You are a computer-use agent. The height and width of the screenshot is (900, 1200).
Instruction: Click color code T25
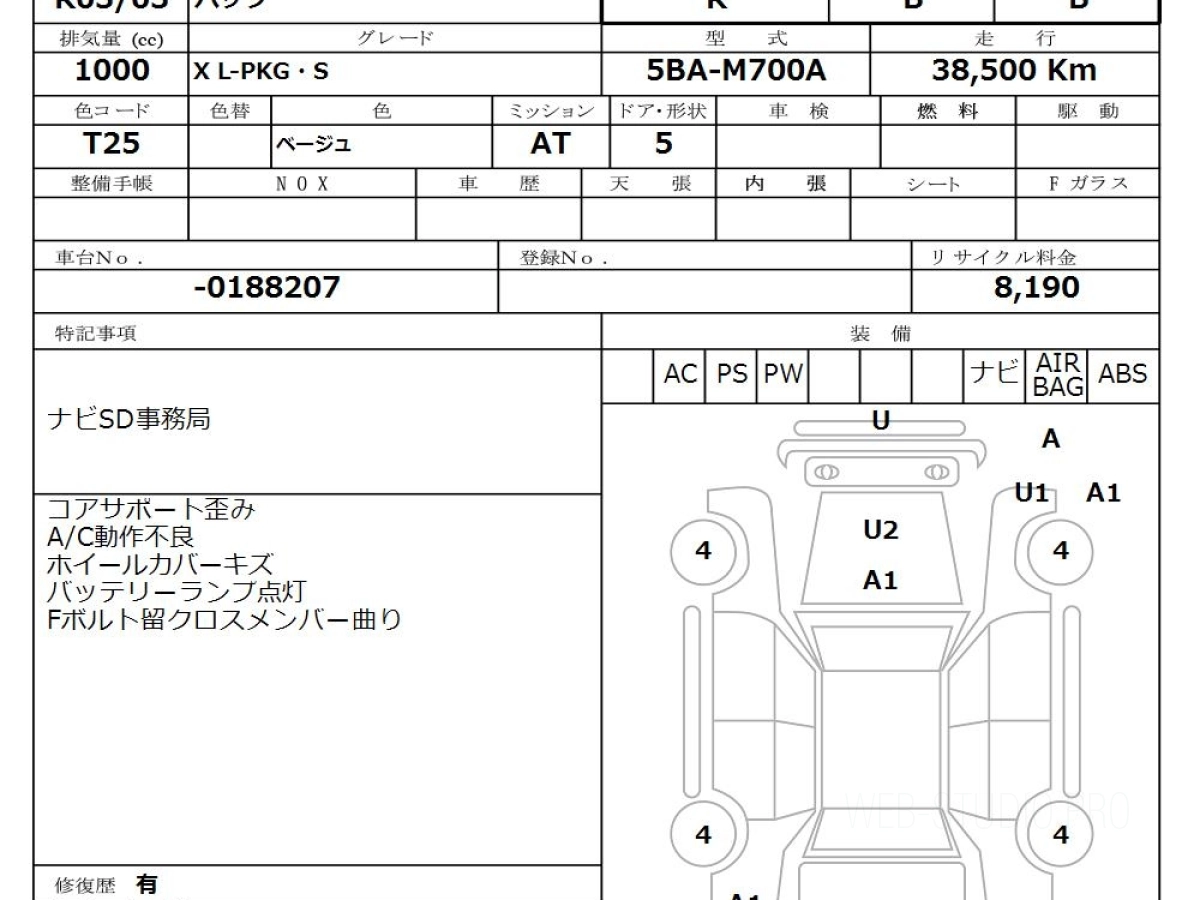click(110, 144)
